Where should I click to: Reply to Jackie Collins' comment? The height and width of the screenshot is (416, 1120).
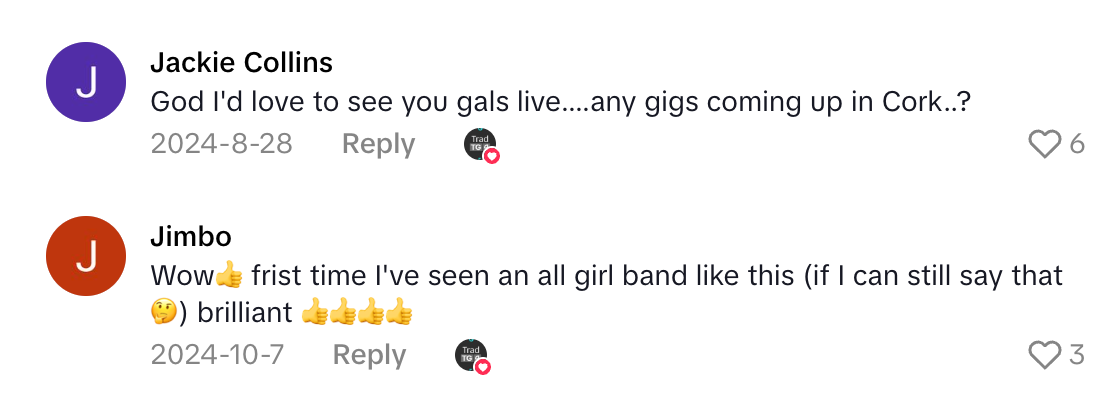coord(378,144)
